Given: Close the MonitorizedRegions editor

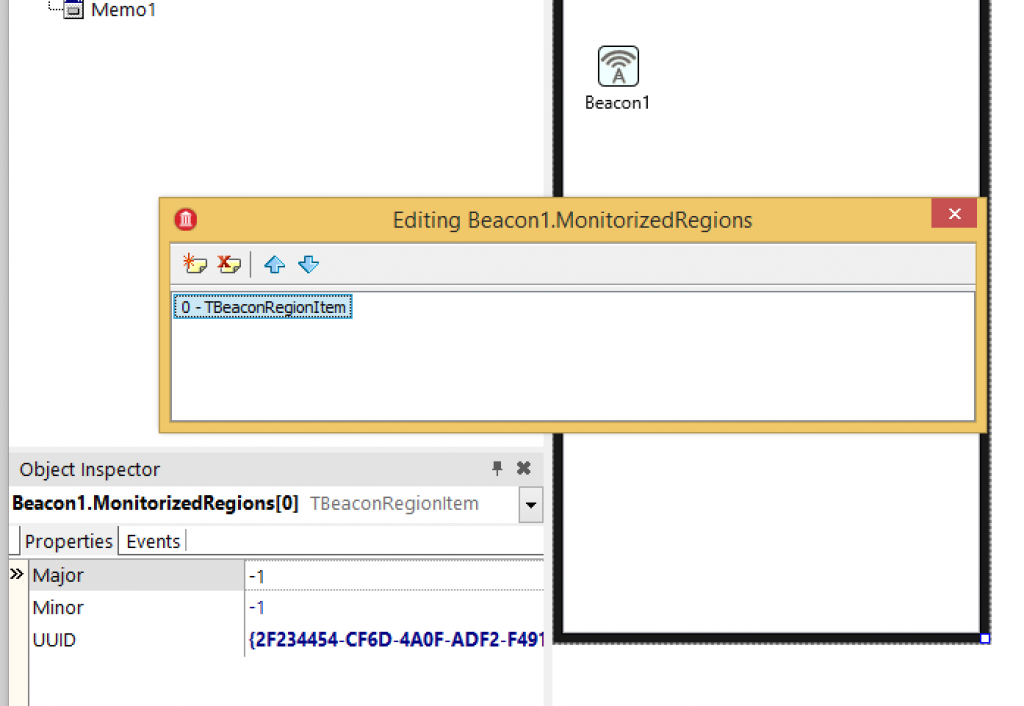Looking at the screenshot, I should click(953, 213).
